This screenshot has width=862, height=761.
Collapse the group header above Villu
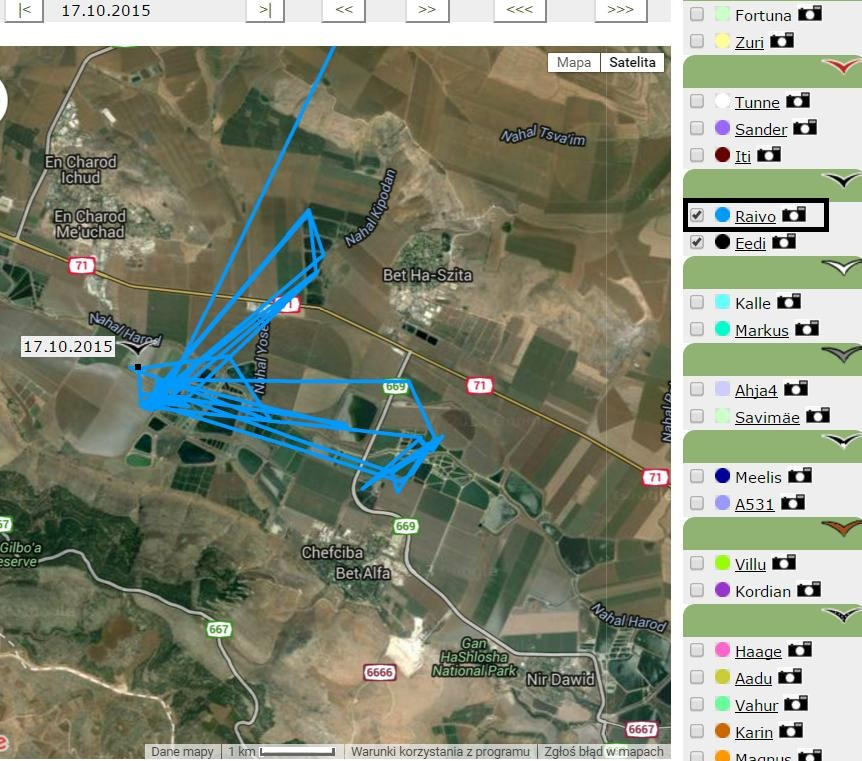[772, 533]
